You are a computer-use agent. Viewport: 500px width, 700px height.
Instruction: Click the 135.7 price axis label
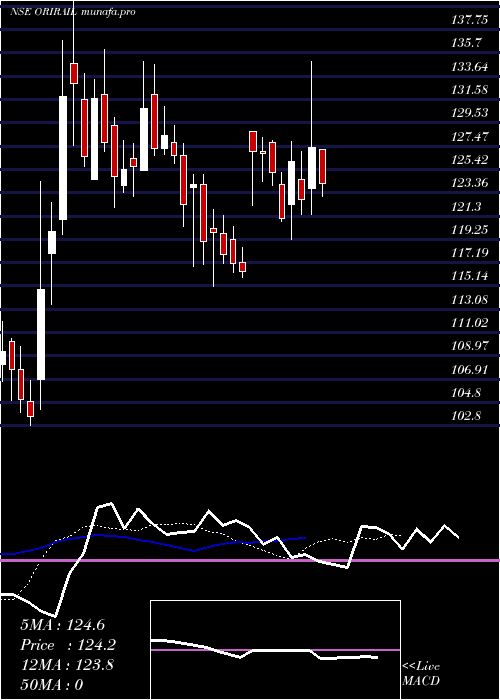(x=467, y=43)
